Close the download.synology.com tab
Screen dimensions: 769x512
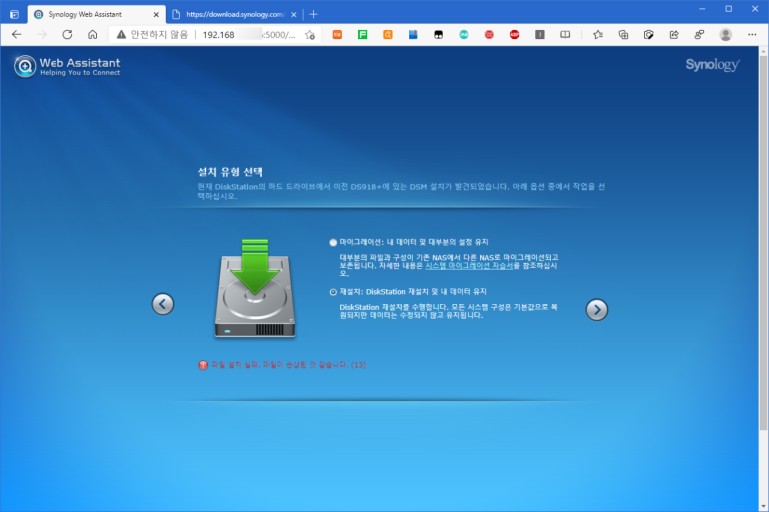293,15
